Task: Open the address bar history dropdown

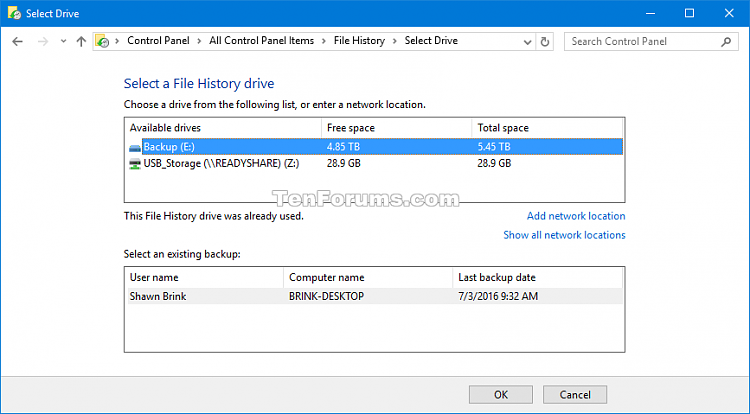Action: click(x=527, y=42)
